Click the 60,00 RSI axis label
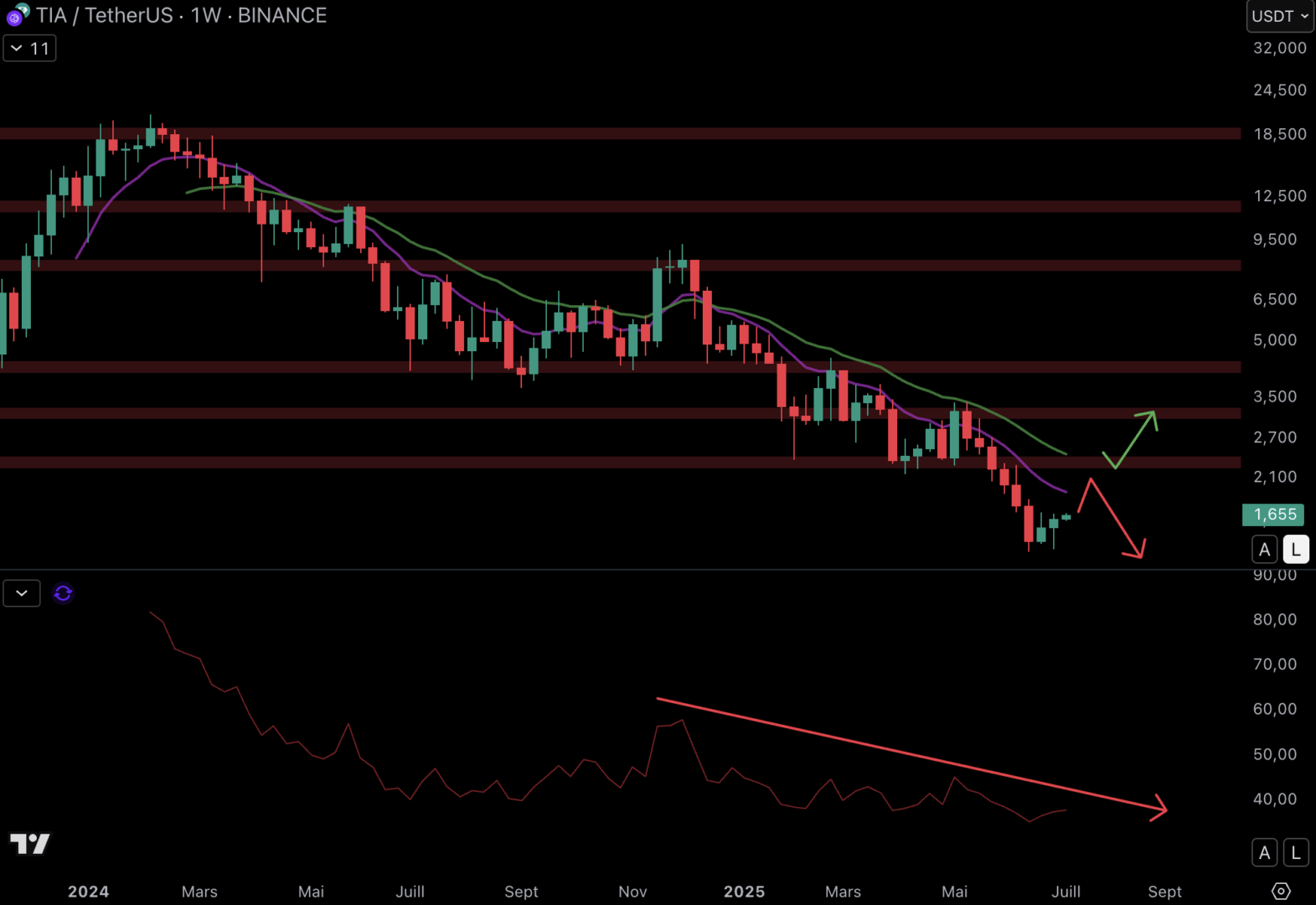This screenshot has height=905, width=1316. 1275,709
